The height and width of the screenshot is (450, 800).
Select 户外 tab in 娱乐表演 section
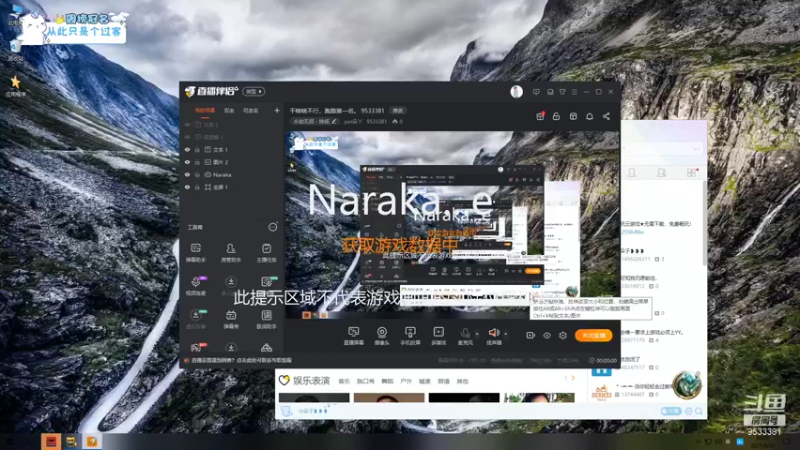pyautogui.click(x=406, y=381)
